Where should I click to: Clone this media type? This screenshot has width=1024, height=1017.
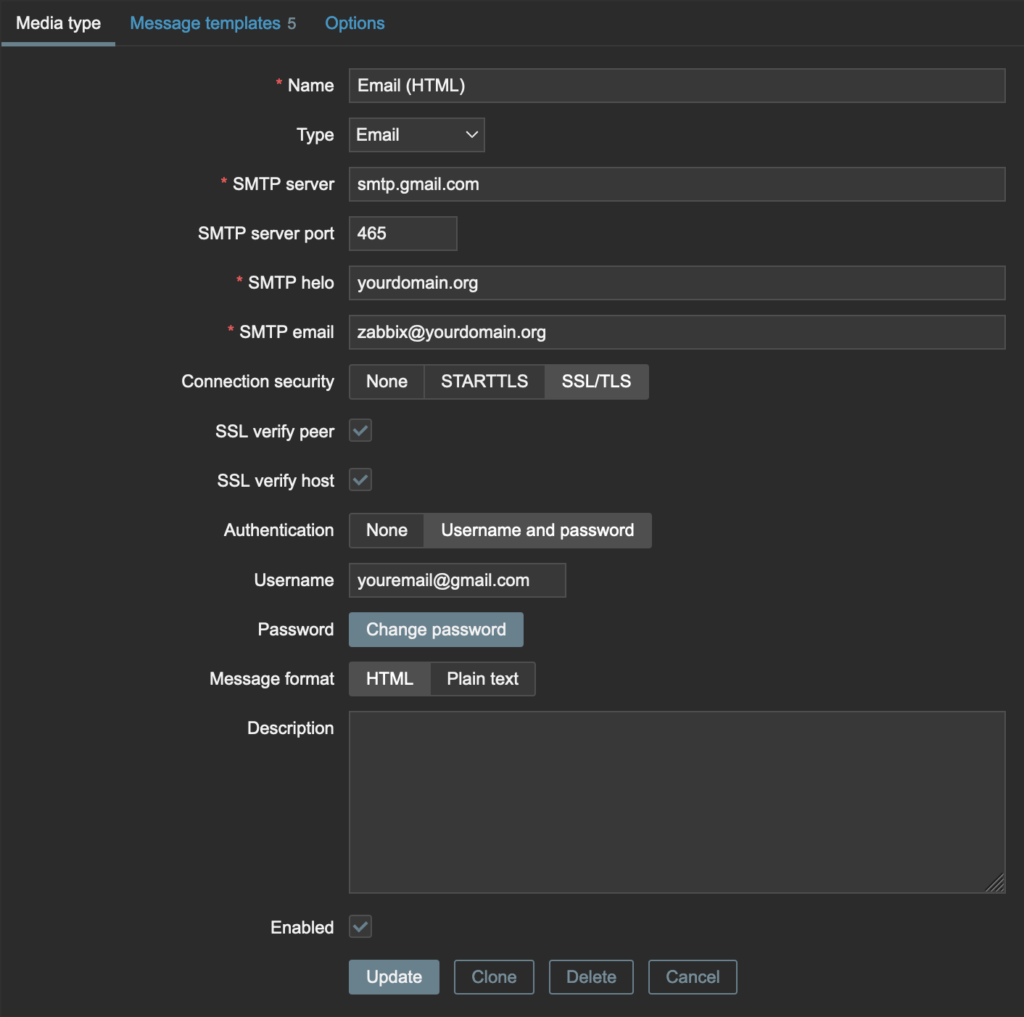pos(494,977)
